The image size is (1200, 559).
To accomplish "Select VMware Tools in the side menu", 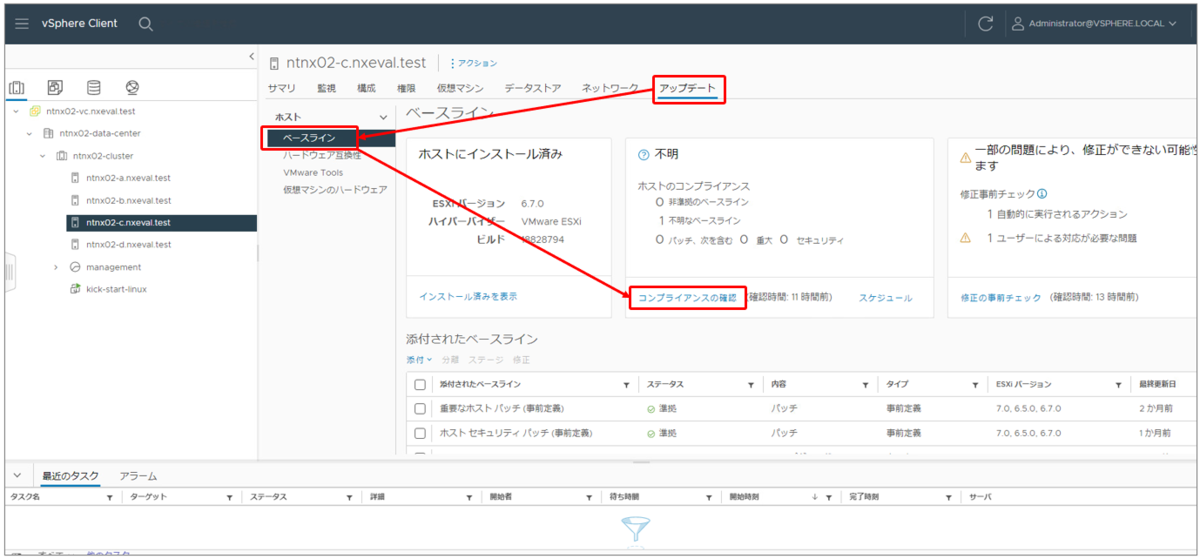I will pos(313,172).
